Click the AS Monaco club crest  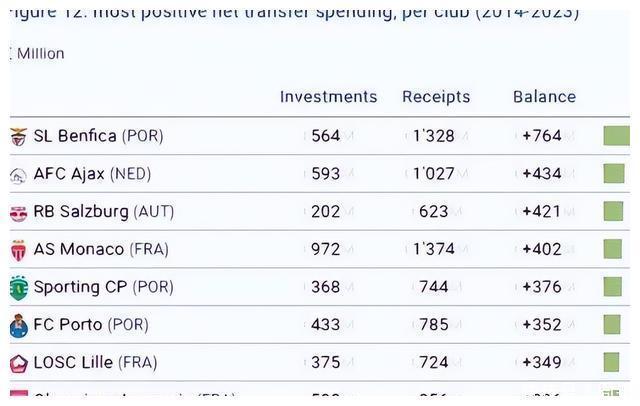(18, 250)
